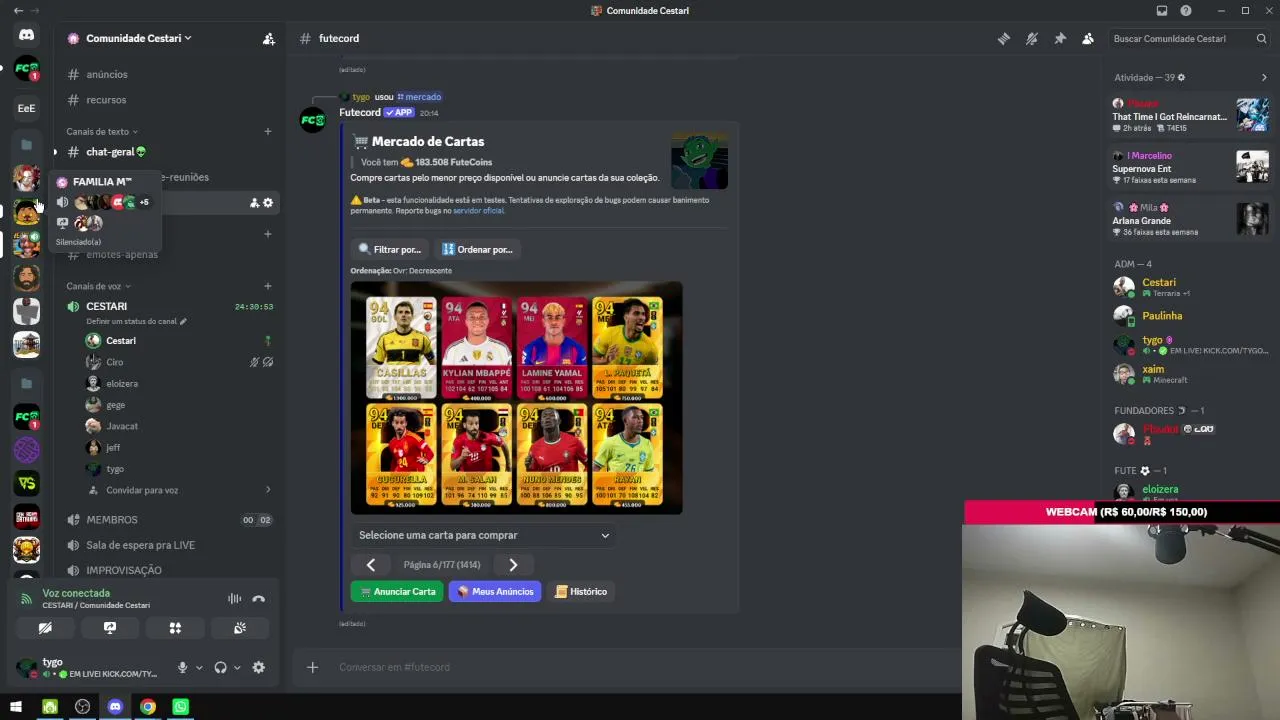Viewport: 1280px width, 720px height.
Task: Create a text channel in Canais de texto
Action: (268, 132)
